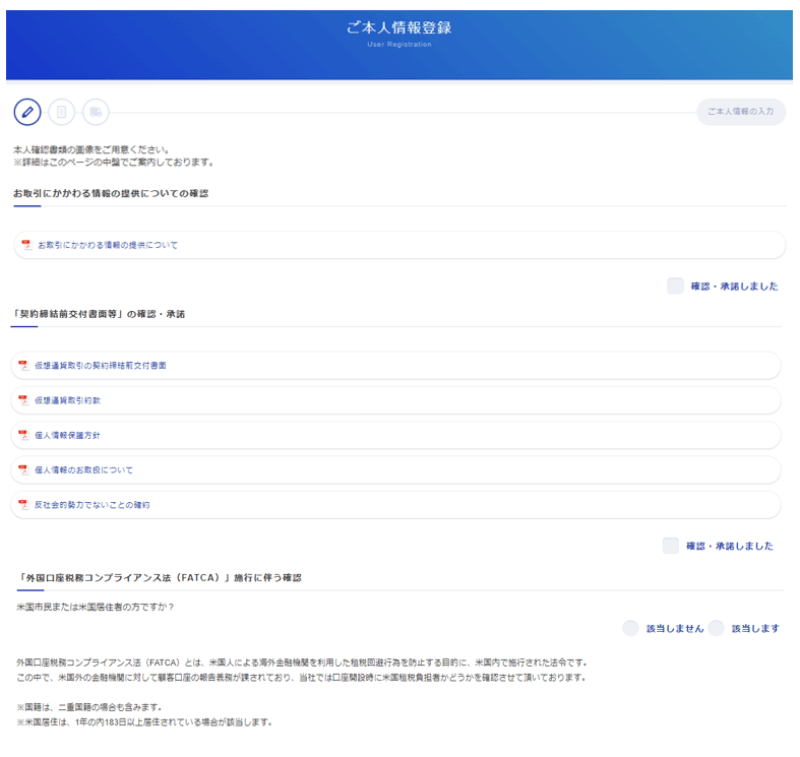
Task: Click the ご本人情報の入力 button
Action: tap(740, 112)
